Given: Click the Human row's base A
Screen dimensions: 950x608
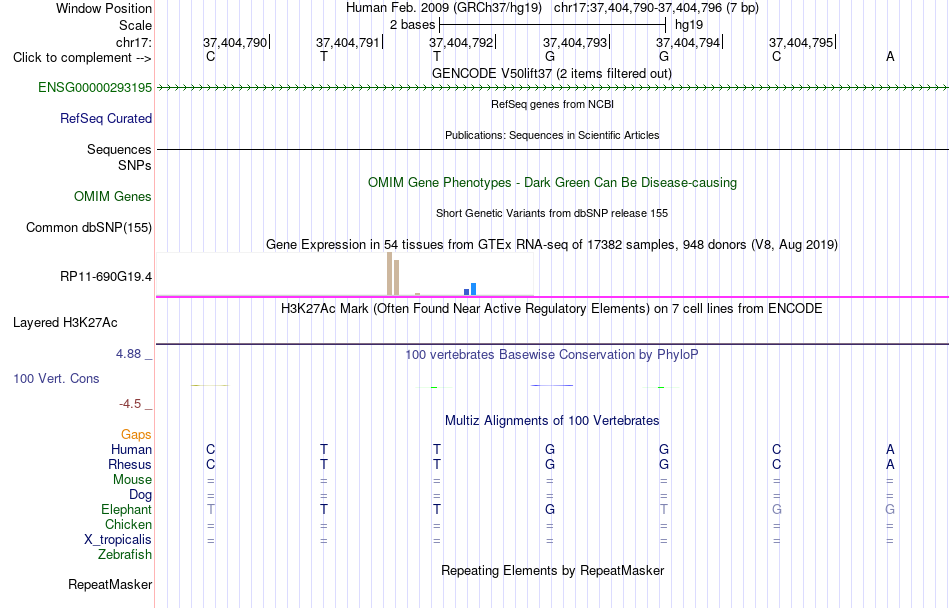Looking at the screenshot, I should pos(890,450).
